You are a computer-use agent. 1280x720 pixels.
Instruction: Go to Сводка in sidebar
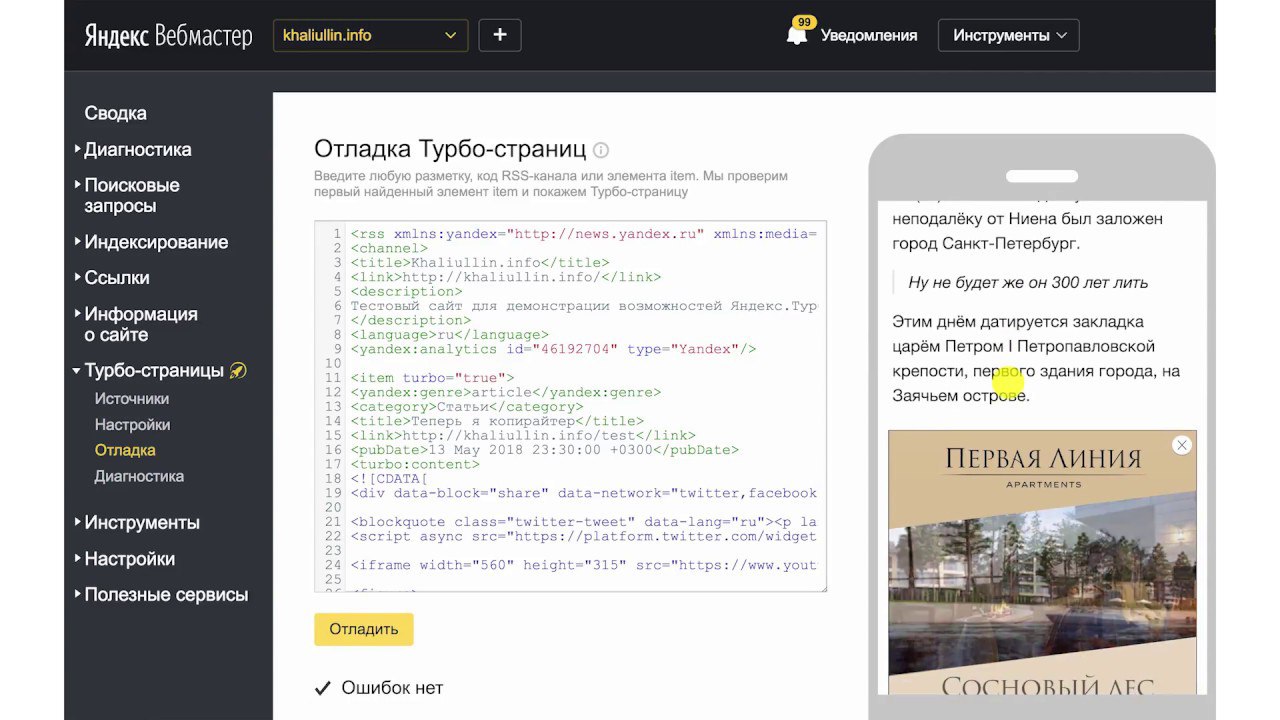click(115, 113)
